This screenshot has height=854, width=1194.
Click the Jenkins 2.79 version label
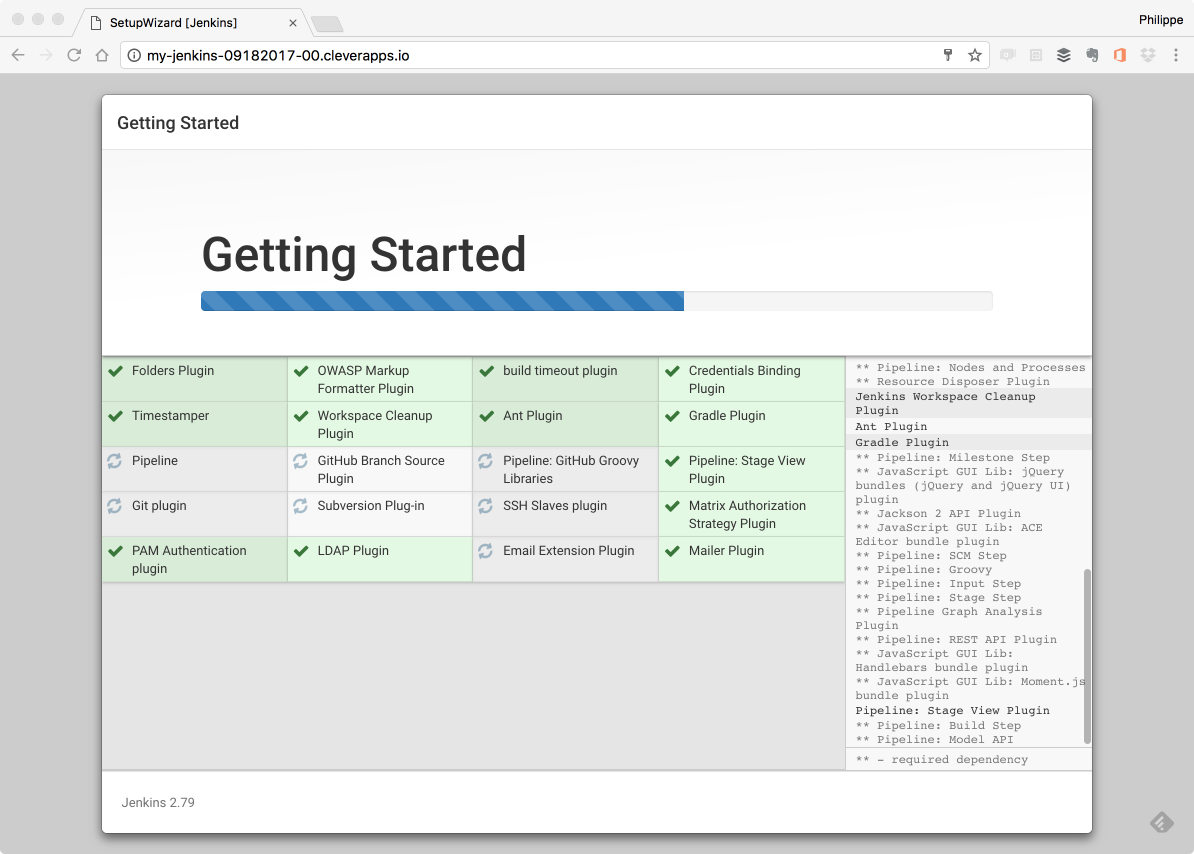(157, 802)
